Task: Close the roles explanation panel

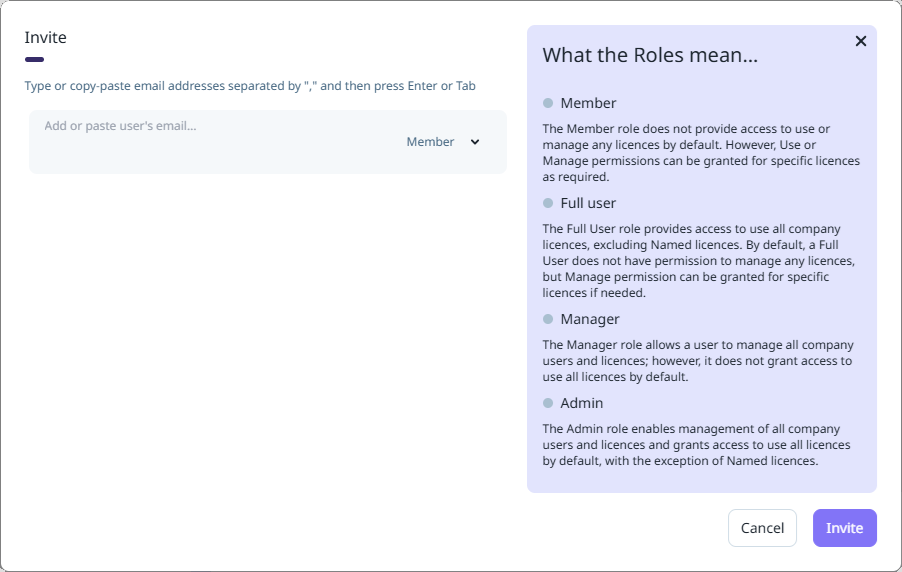Action: coord(860,41)
